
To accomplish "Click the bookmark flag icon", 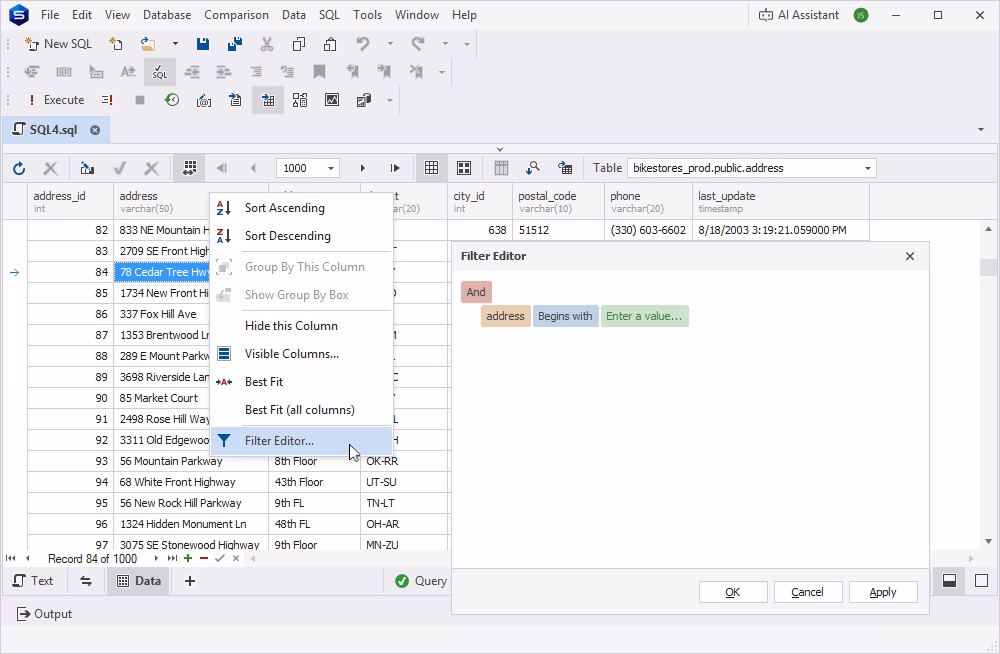I will pyautogui.click(x=320, y=72).
